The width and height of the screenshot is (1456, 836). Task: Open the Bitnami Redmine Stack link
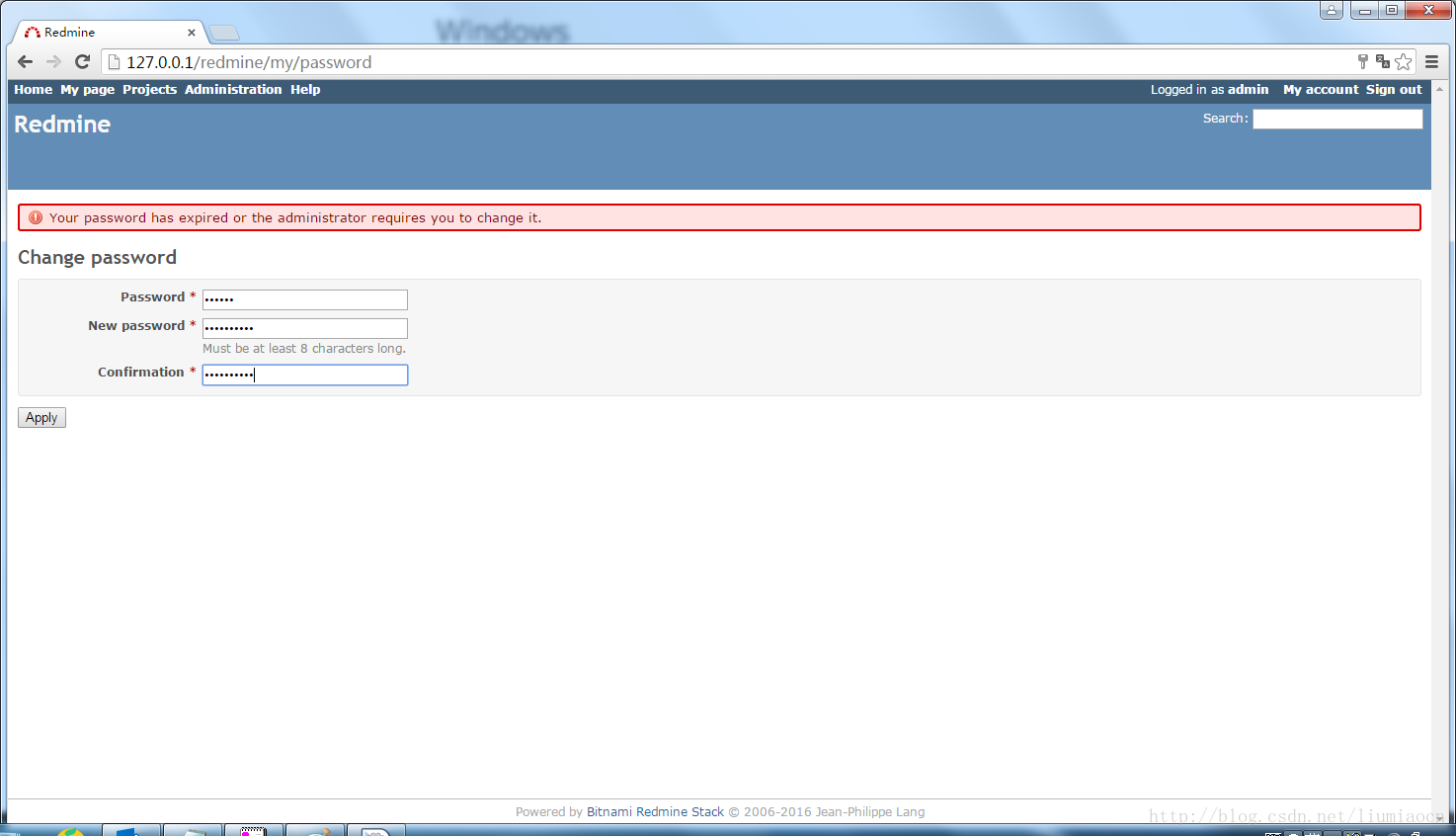655,812
